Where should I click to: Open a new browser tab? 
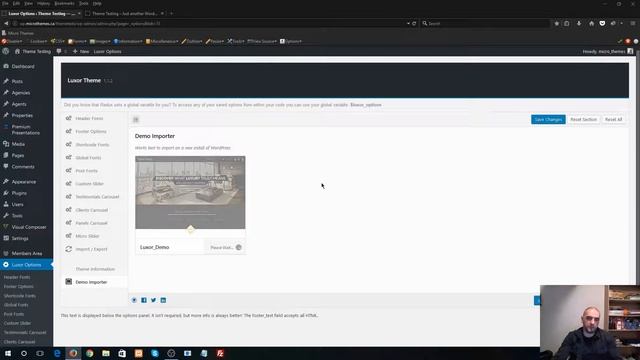point(171,13)
